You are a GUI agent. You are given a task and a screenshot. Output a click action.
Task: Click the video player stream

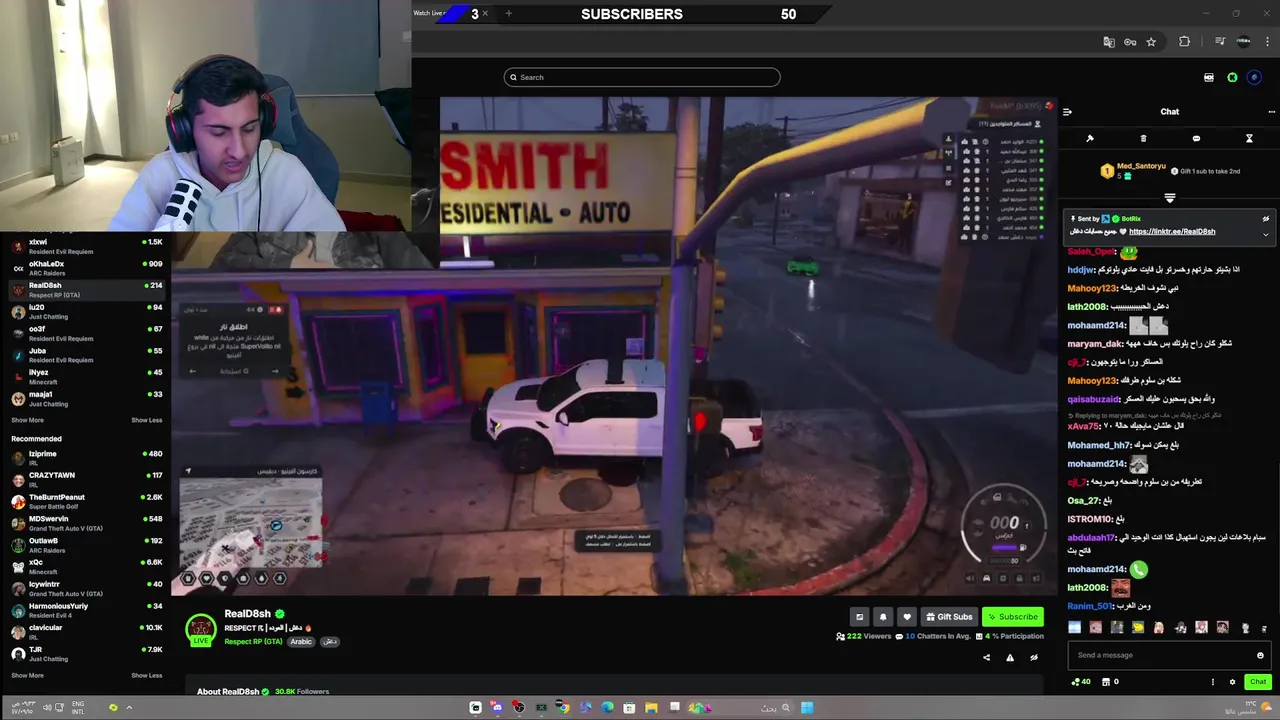point(613,345)
